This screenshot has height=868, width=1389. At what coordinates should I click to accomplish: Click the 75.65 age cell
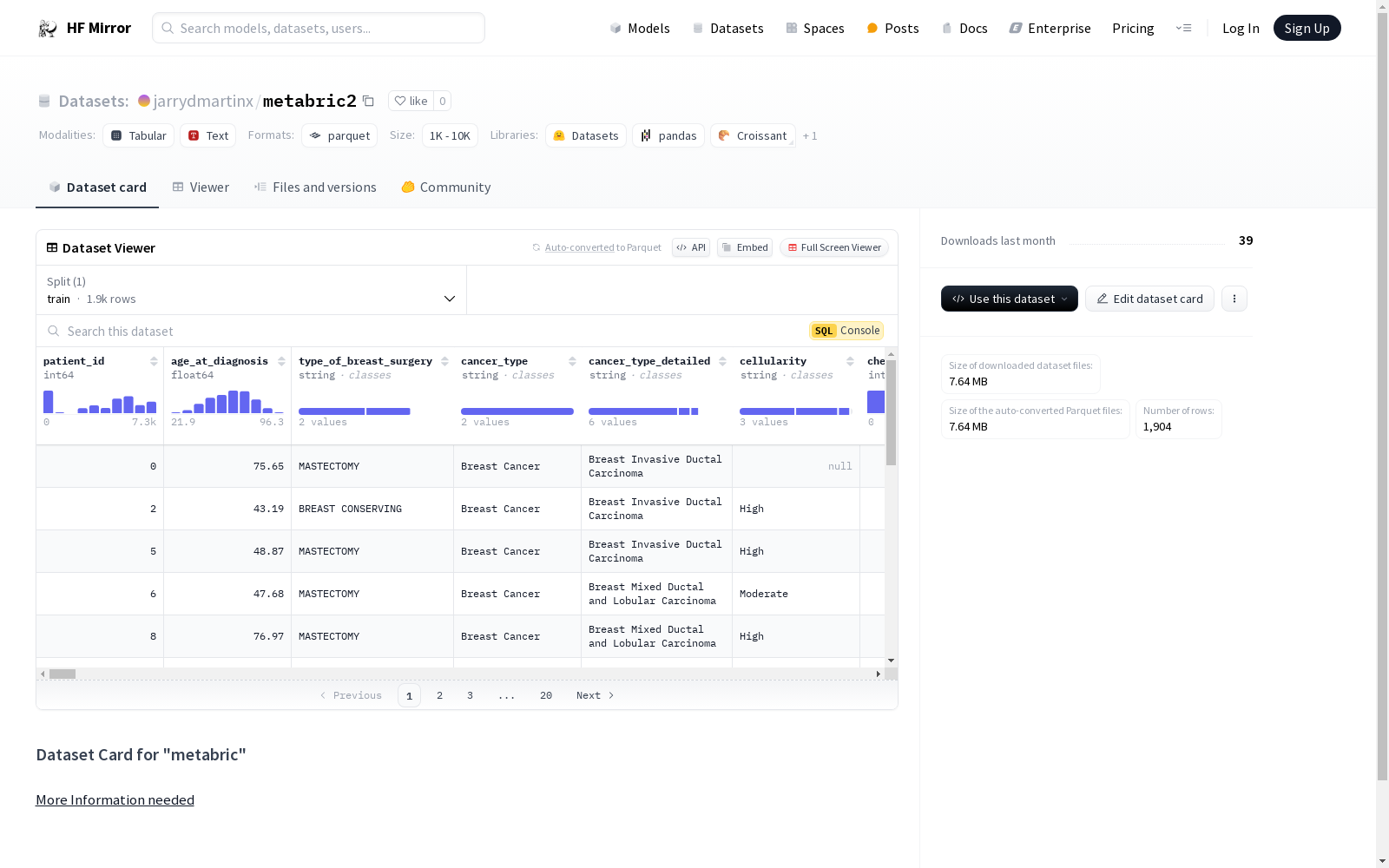[x=227, y=466]
